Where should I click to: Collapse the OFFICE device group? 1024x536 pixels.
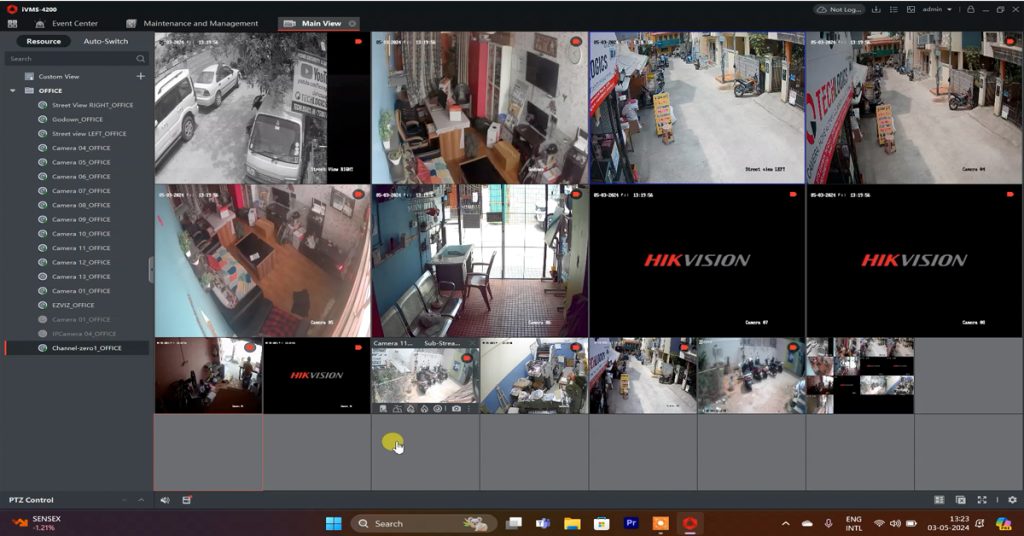13,91
